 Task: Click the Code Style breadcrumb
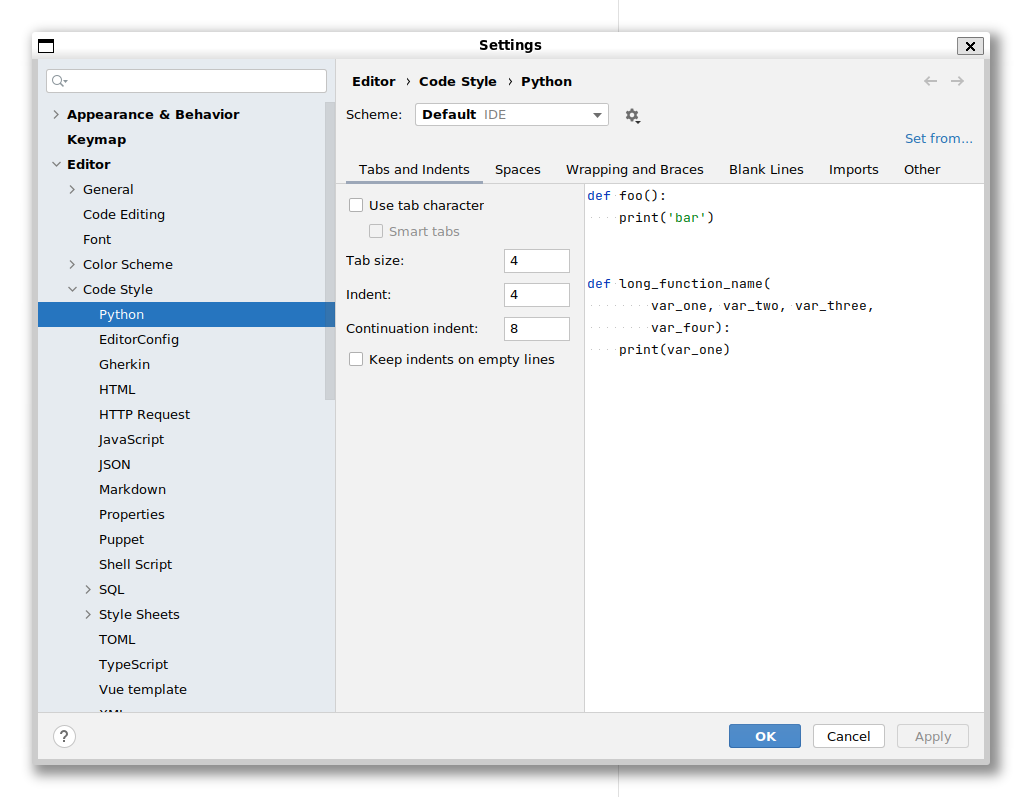(458, 81)
